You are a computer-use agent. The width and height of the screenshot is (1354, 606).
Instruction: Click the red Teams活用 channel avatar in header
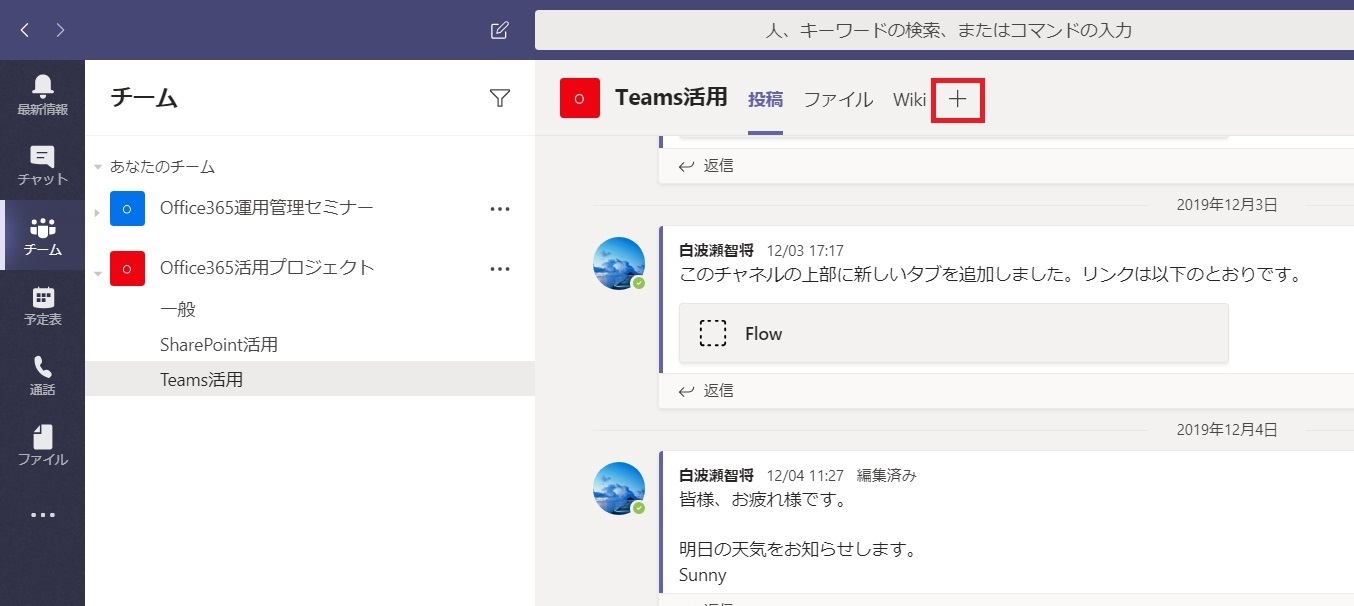(x=580, y=98)
